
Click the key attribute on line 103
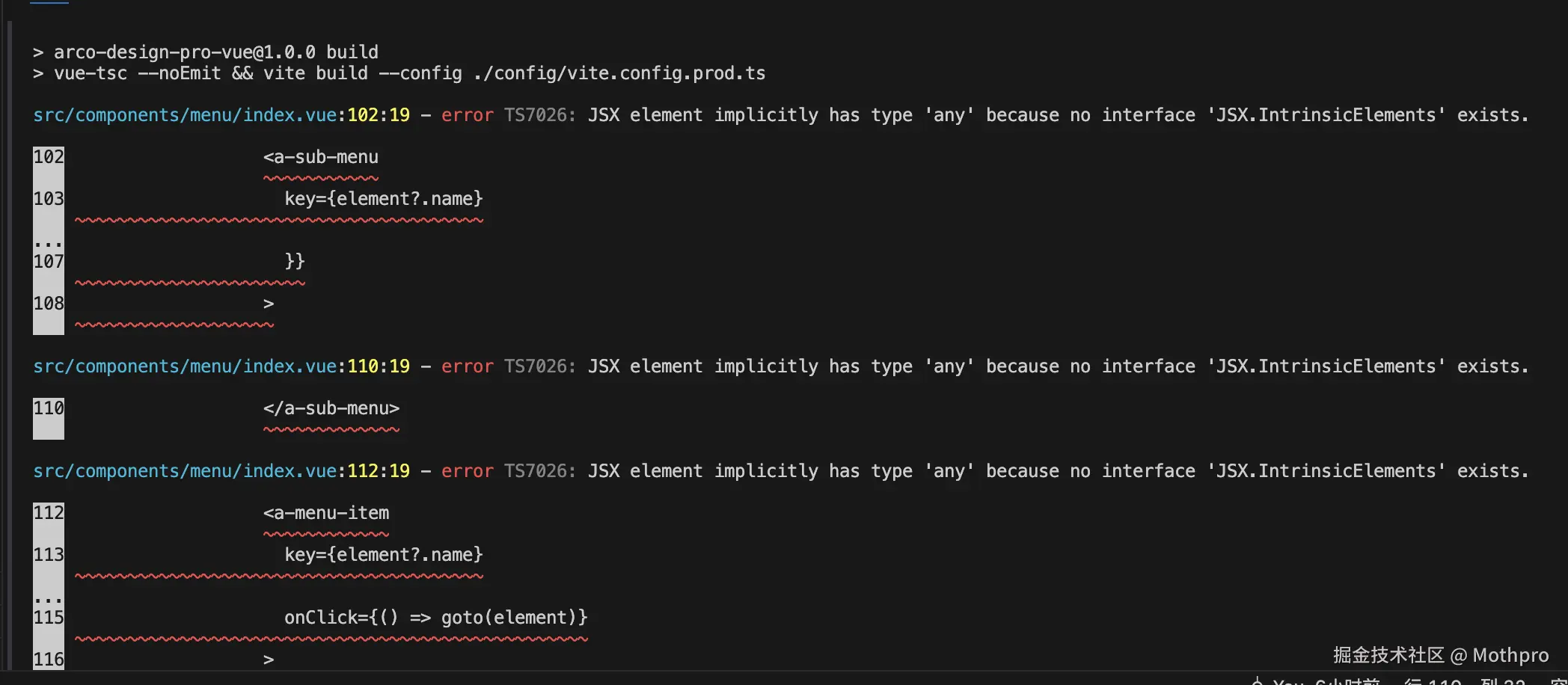pos(383,199)
